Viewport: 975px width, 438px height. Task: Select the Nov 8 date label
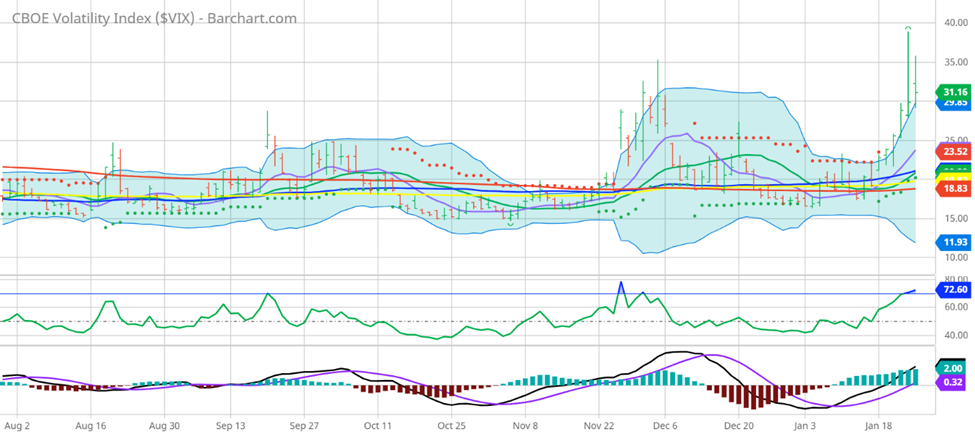(525, 427)
